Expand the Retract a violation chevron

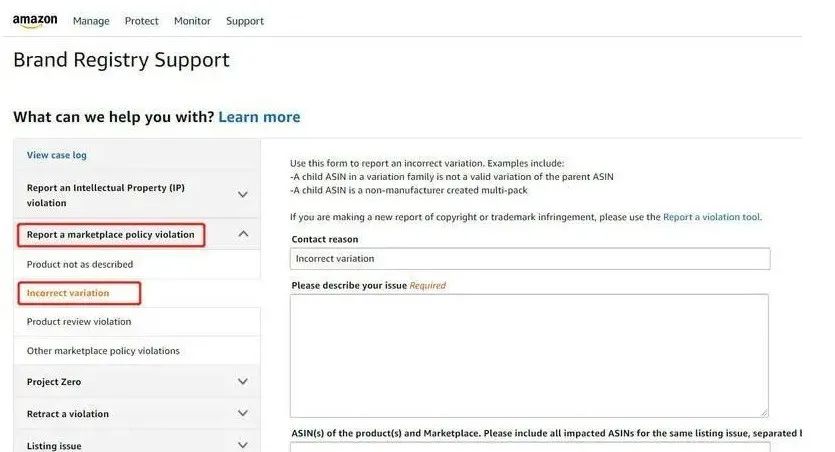pos(243,414)
